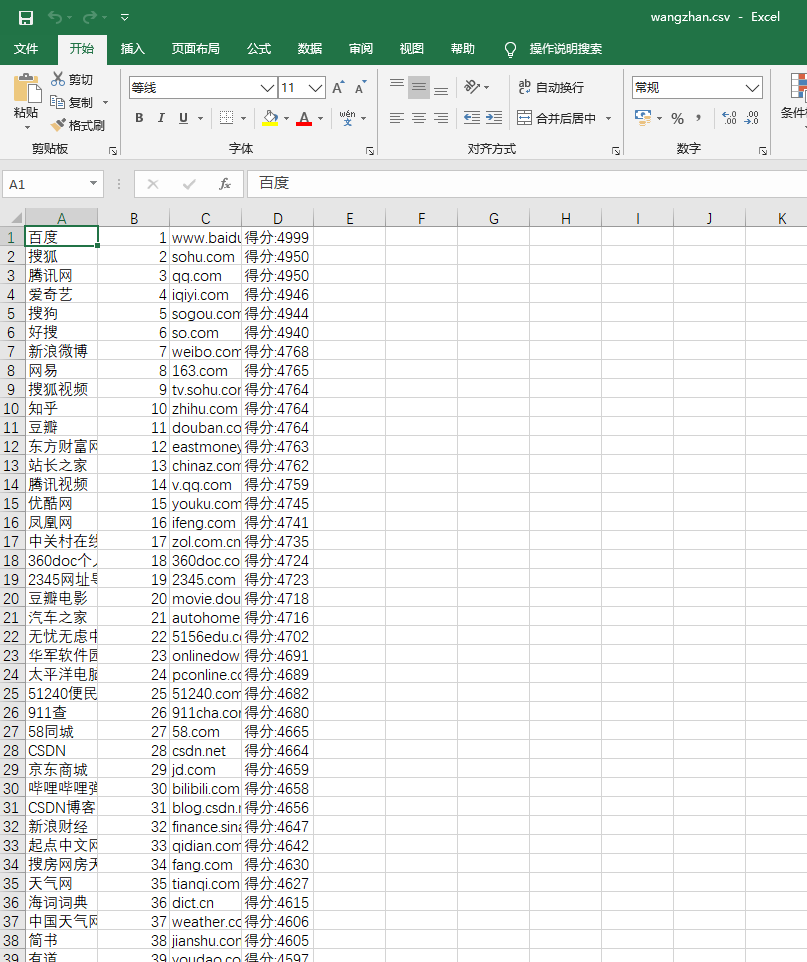Switch to the 插入 tab
Image resolution: width=807 pixels, height=962 pixels.
coord(133,48)
